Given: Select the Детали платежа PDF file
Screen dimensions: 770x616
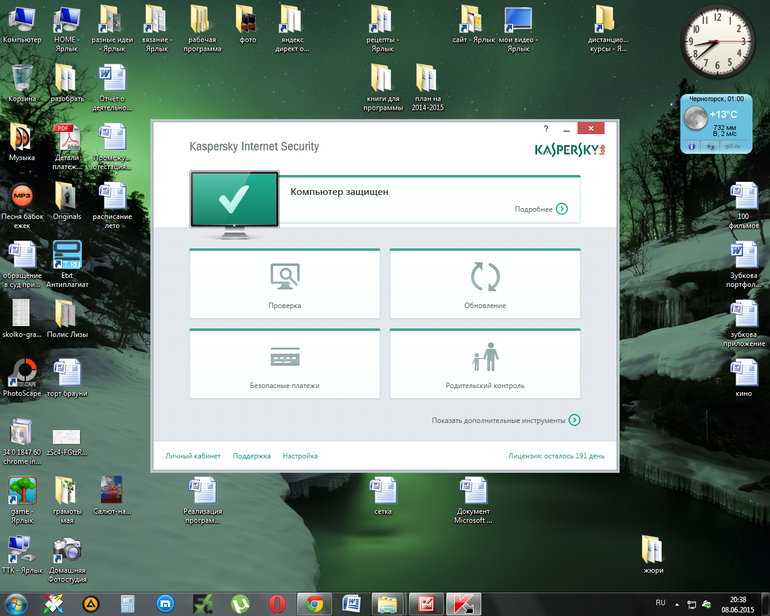Looking at the screenshot, I should (x=67, y=146).
